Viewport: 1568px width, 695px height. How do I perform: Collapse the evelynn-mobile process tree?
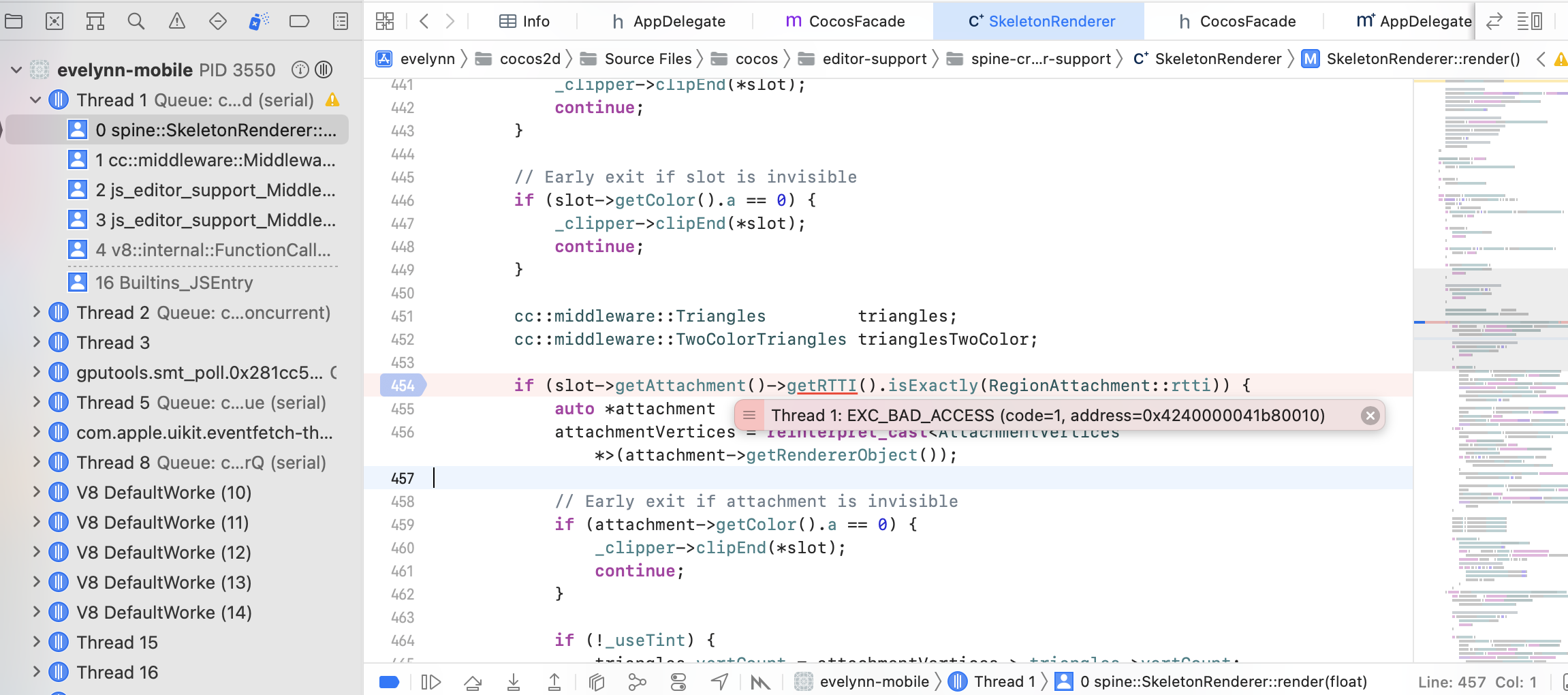[16, 69]
